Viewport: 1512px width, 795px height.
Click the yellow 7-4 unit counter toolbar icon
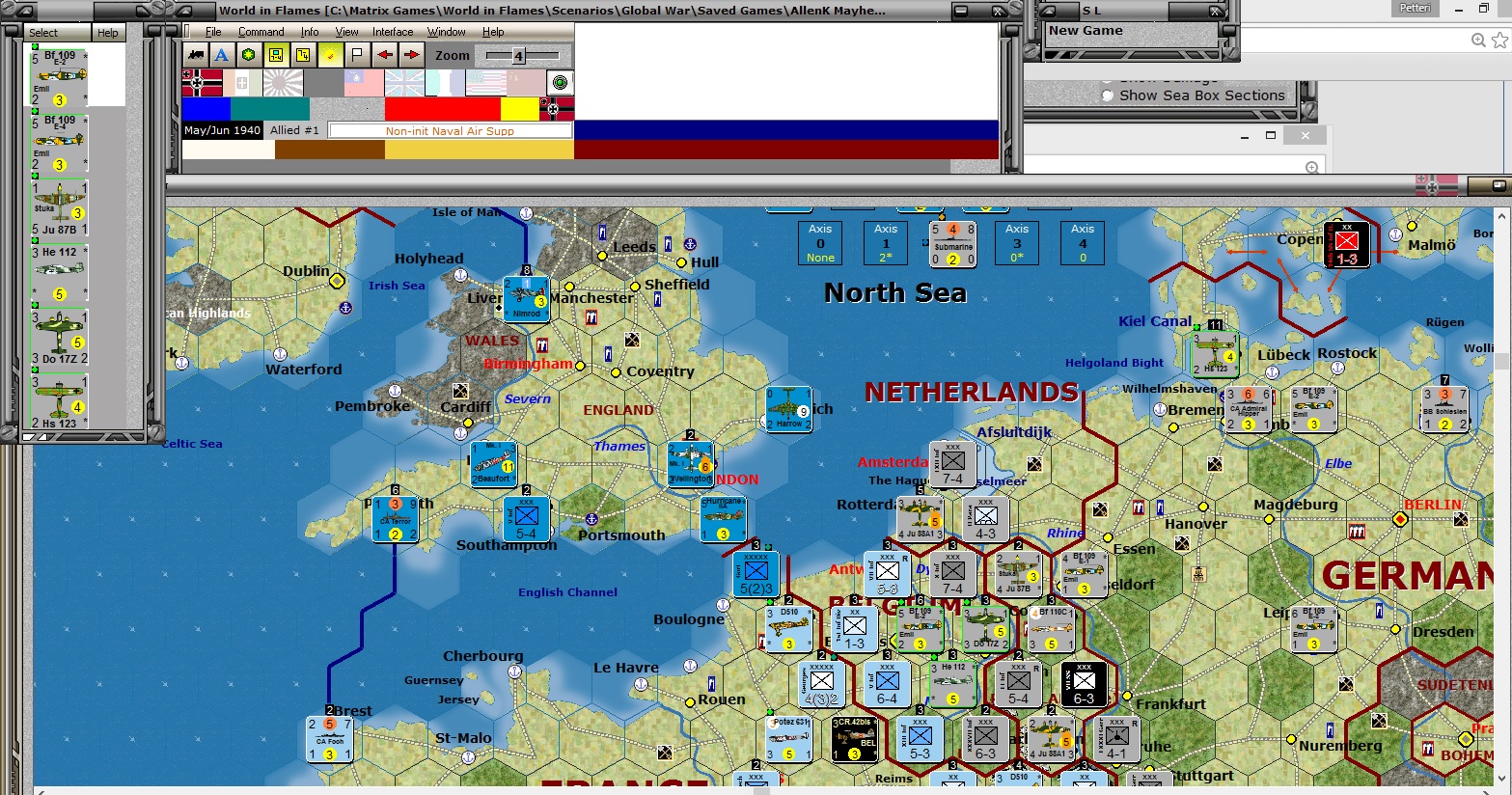tap(276, 55)
